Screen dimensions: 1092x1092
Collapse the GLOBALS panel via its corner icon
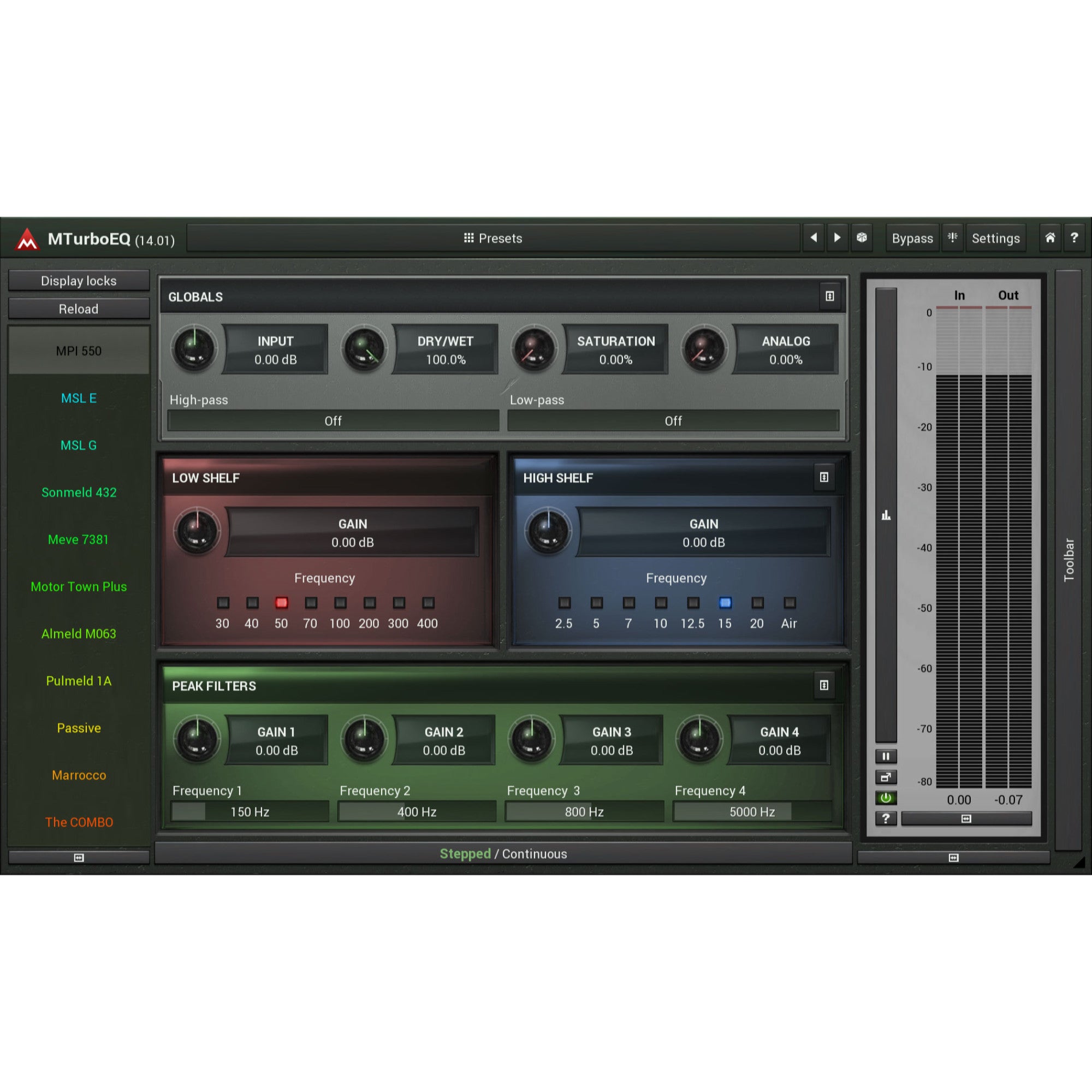coord(829,296)
